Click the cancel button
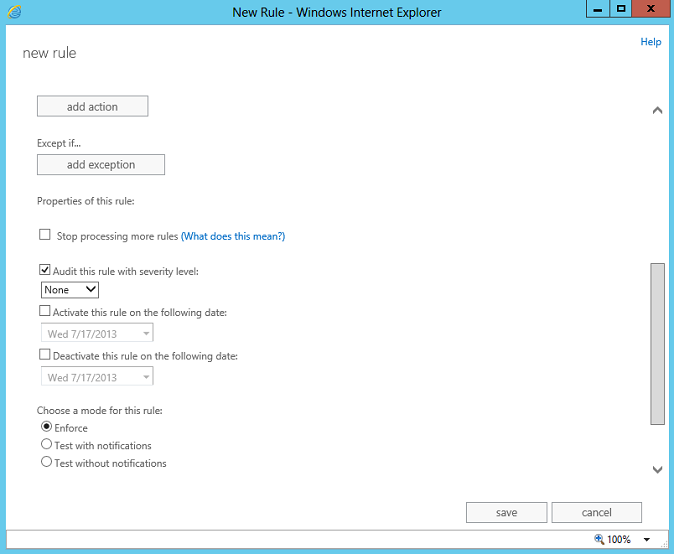The width and height of the screenshot is (674, 554). [596, 512]
